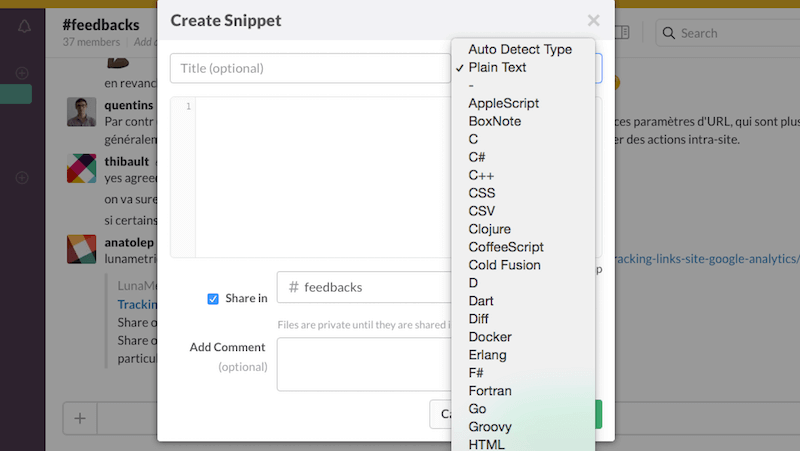800x451 pixels.
Task: Click the Title (optional) input field
Action: (x=310, y=68)
